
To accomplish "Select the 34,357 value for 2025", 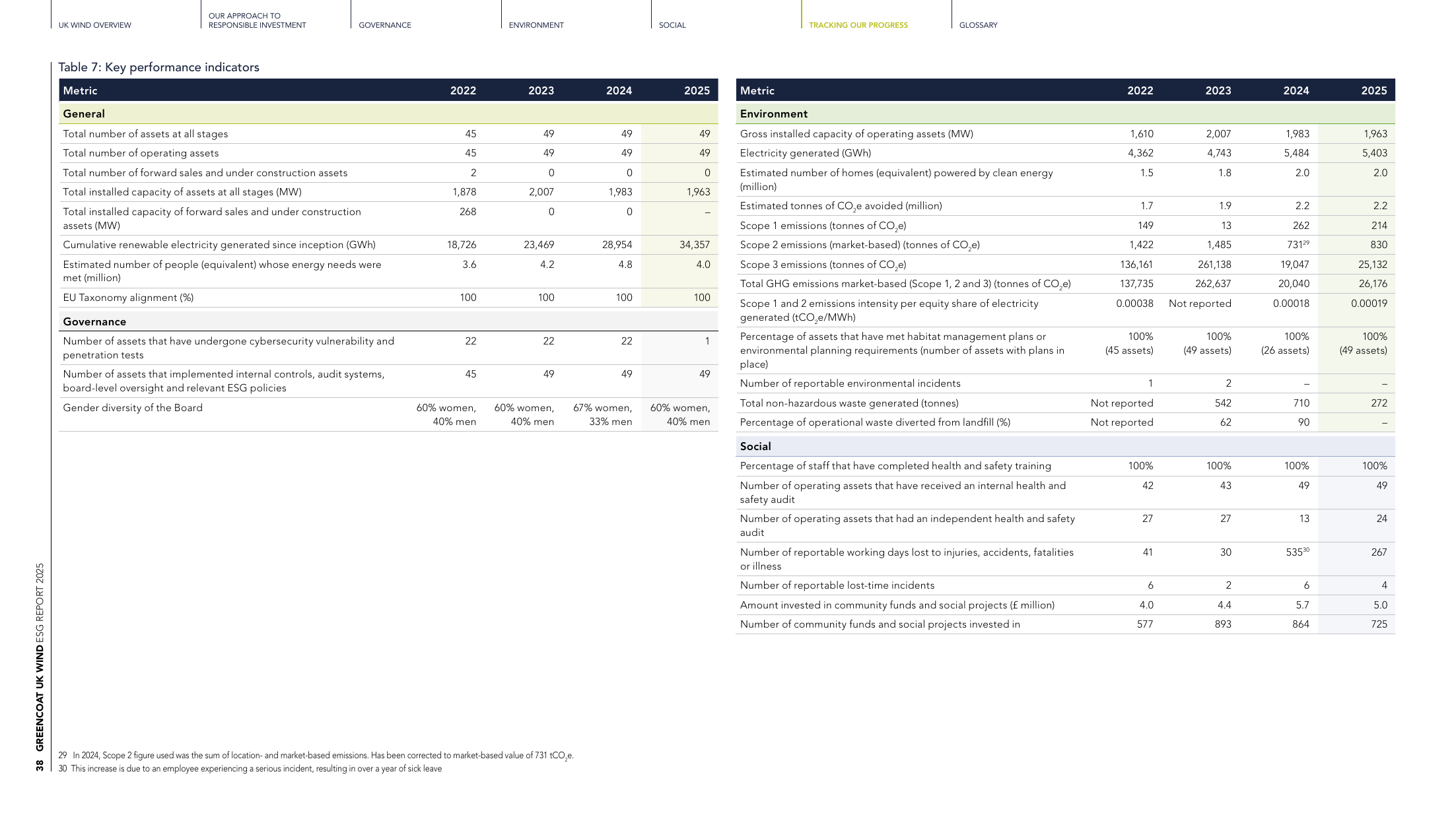I will tap(695, 245).
